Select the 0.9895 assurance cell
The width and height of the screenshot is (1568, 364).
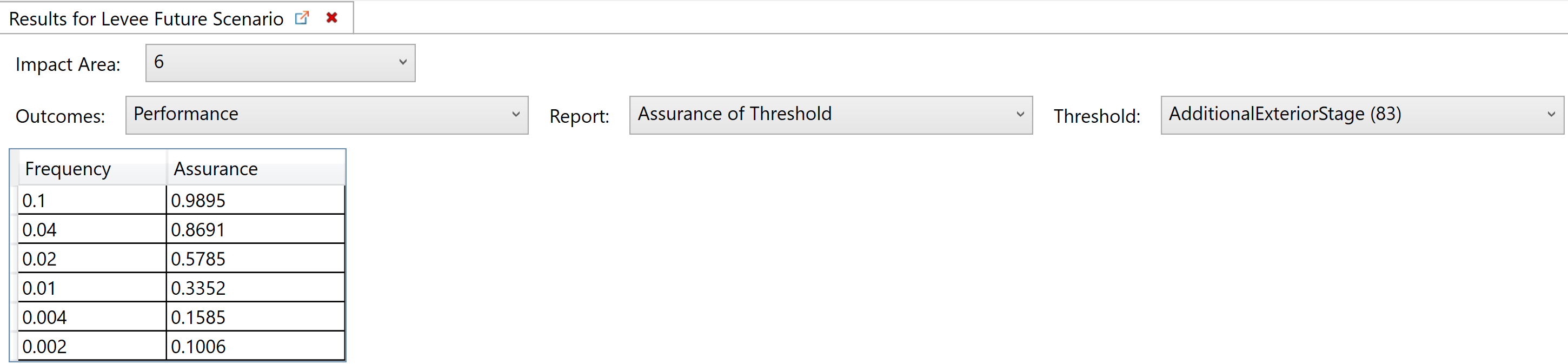255,200
